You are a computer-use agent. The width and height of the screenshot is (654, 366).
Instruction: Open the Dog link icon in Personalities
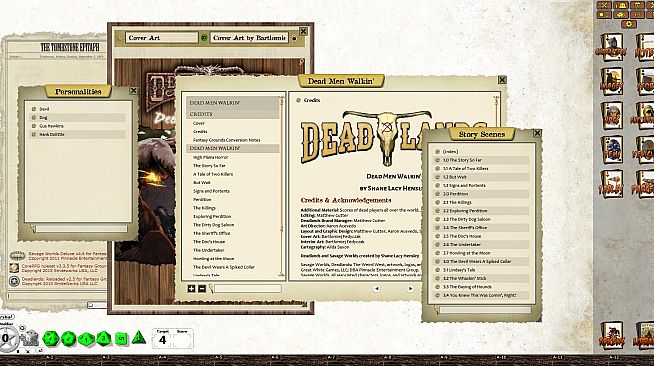coord(34,118)
